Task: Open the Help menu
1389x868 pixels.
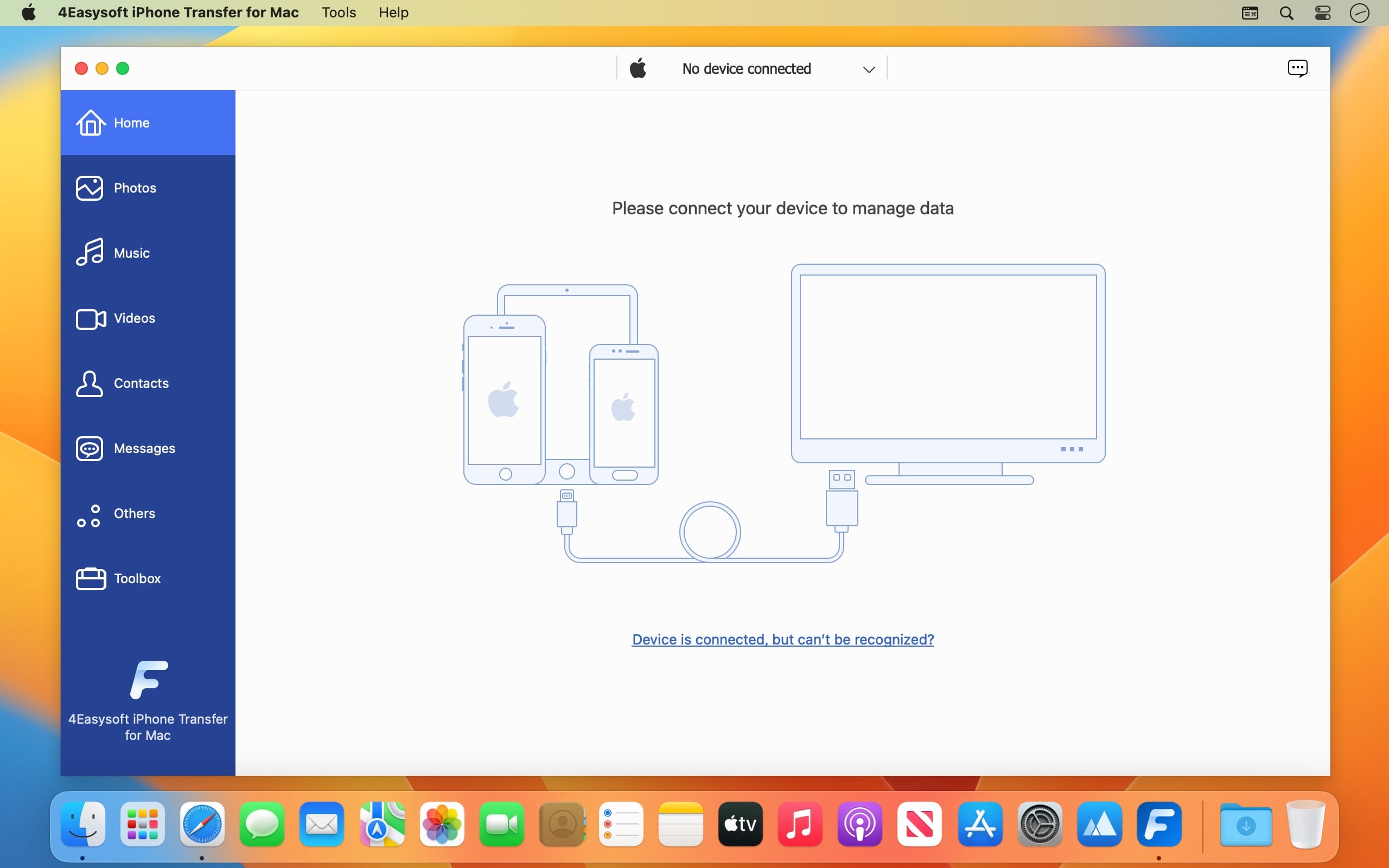Action: click(393, 12)
